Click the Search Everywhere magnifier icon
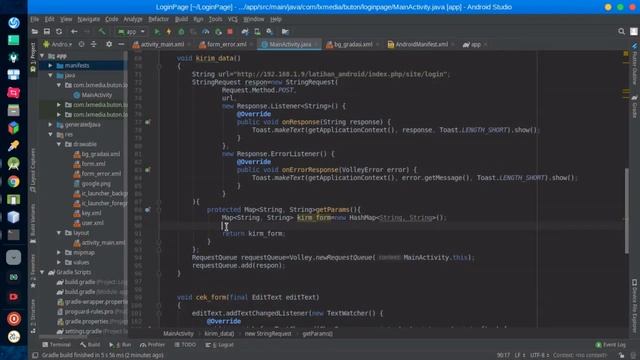Image resolution: width=640 pixels, height=360 pixels. point(621,31)
